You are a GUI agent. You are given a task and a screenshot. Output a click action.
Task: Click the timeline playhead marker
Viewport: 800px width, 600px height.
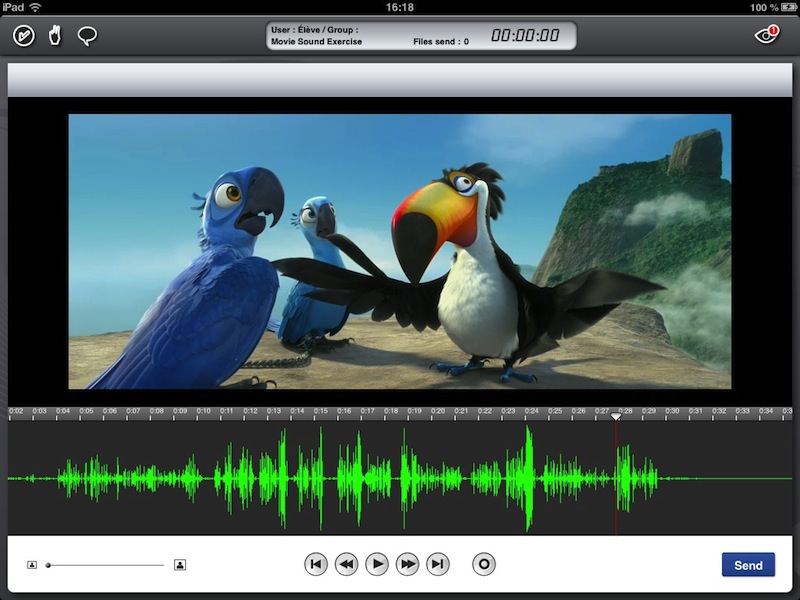pos(616,416)
